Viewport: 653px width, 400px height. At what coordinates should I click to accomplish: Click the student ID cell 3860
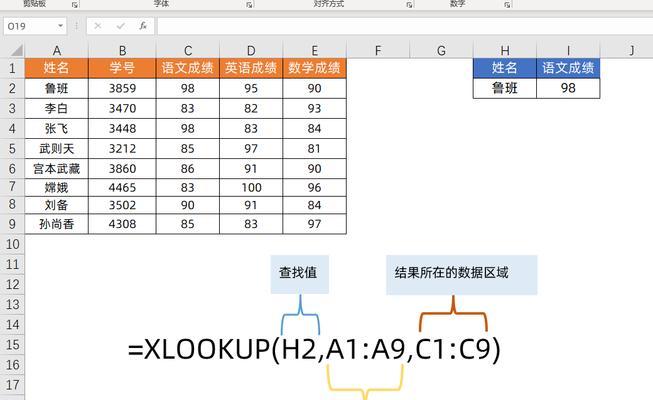coord(122,168)
